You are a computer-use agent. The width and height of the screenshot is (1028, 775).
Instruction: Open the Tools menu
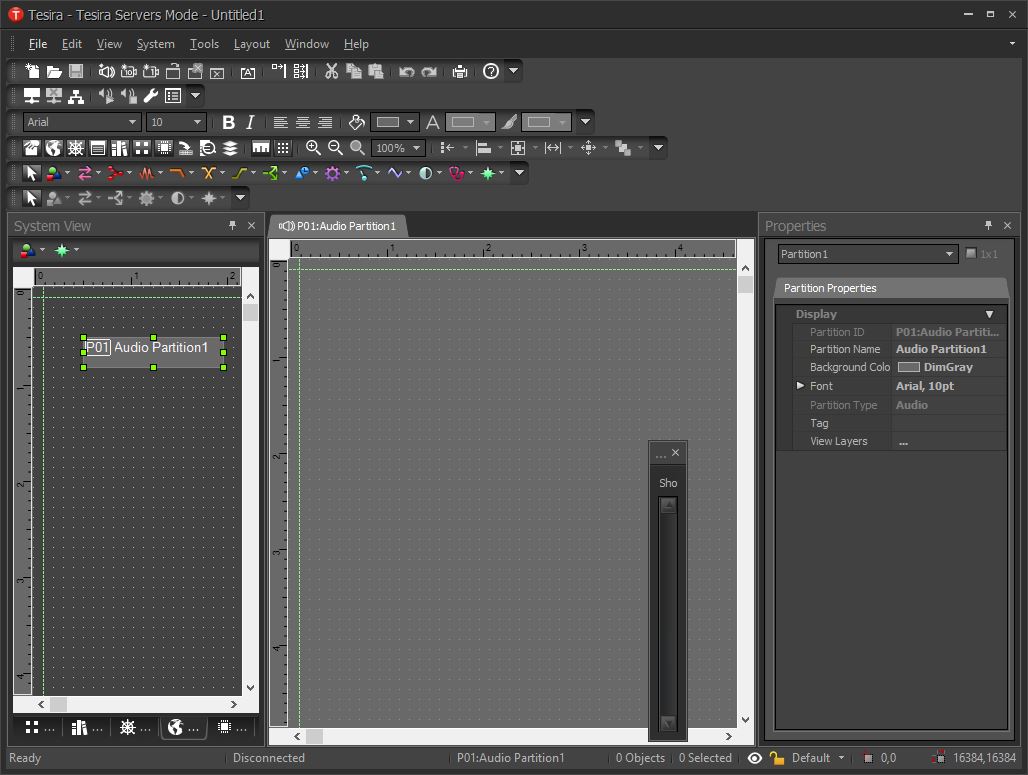204,44
